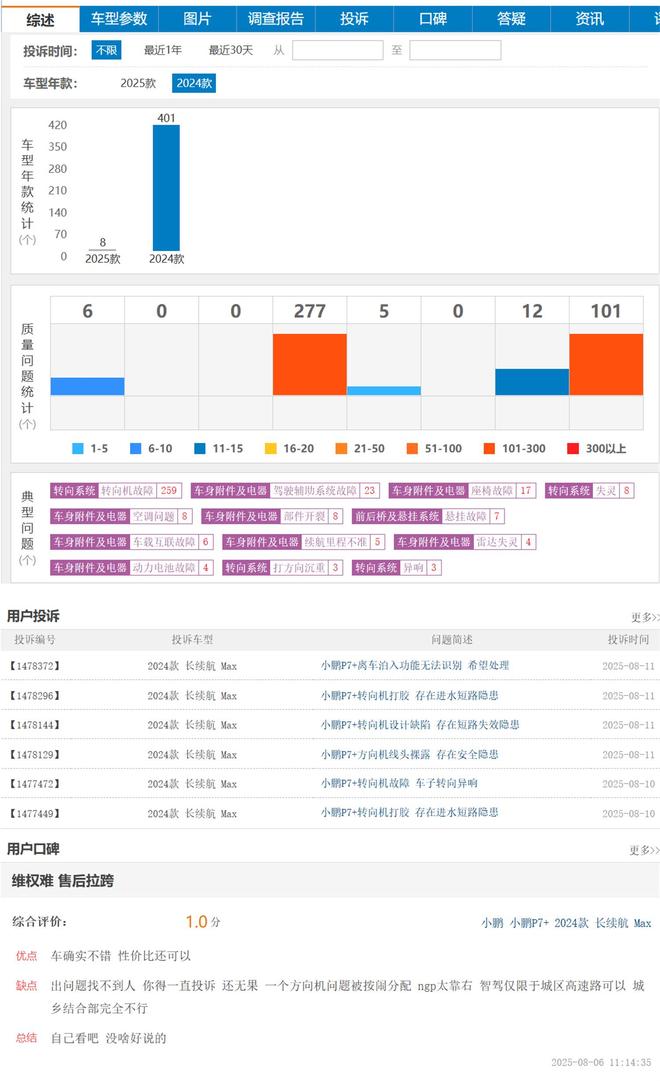Open complaint 转向机设计缺陷 存在短路失效隐患
Screen dimensions: 660x1081
(420, 725)
